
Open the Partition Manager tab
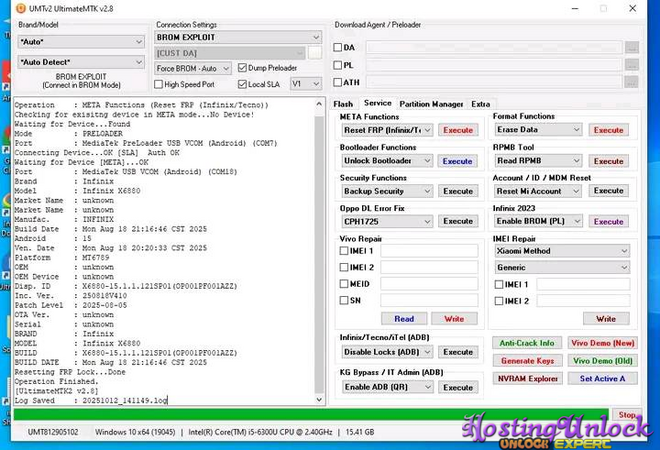(431, 104)
